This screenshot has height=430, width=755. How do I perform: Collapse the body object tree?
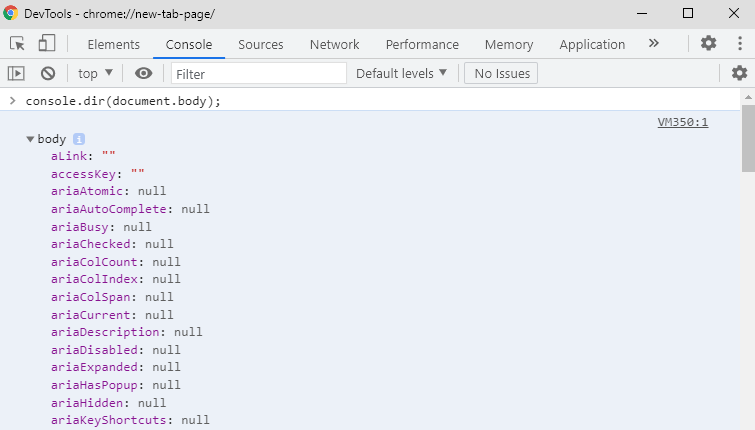coord(31,139)
